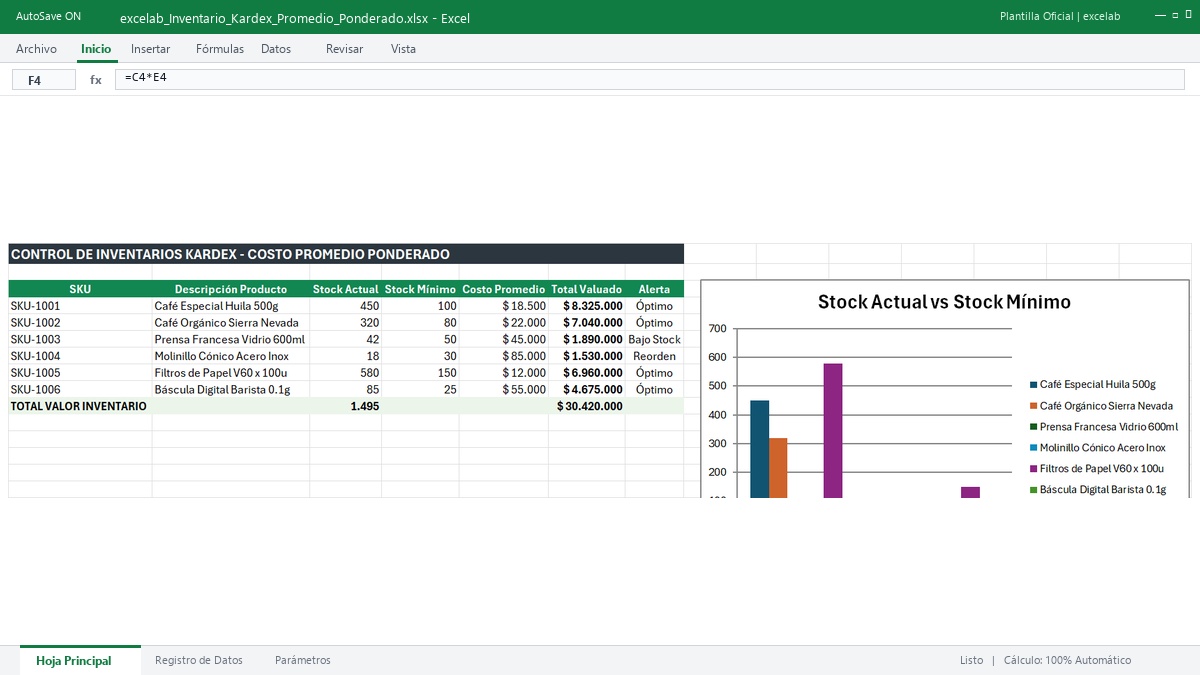Select cell SKU-1002
This screenshot has height=675, width=1200.
[80, 323]
